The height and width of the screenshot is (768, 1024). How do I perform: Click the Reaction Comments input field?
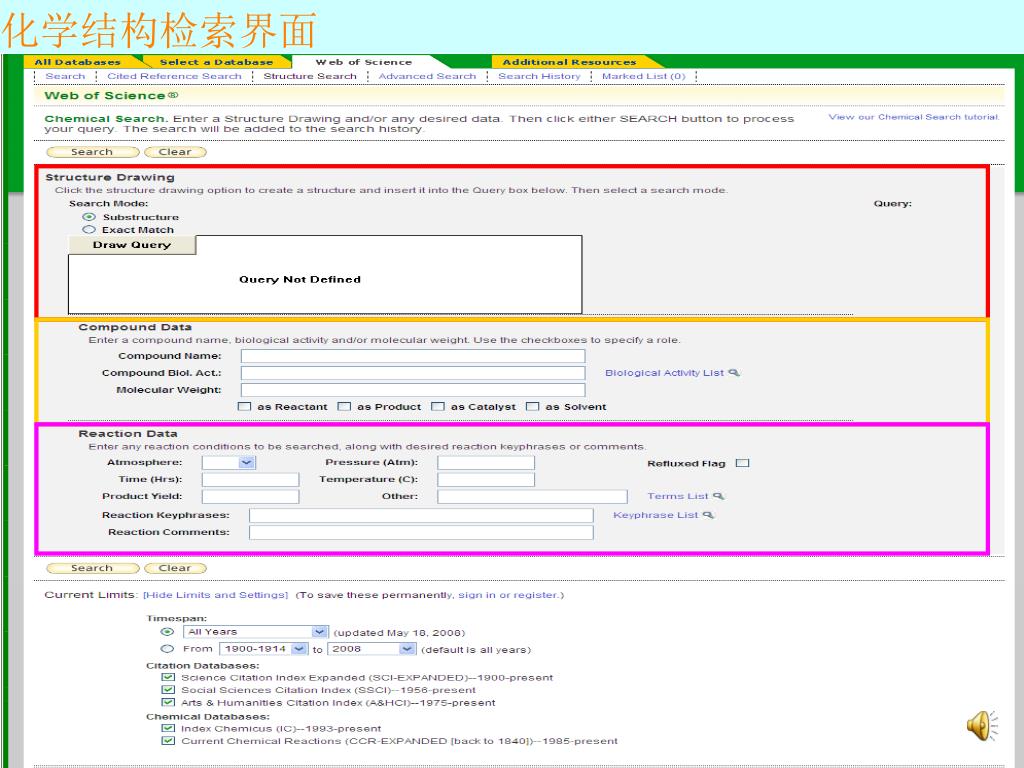[421, 532]
